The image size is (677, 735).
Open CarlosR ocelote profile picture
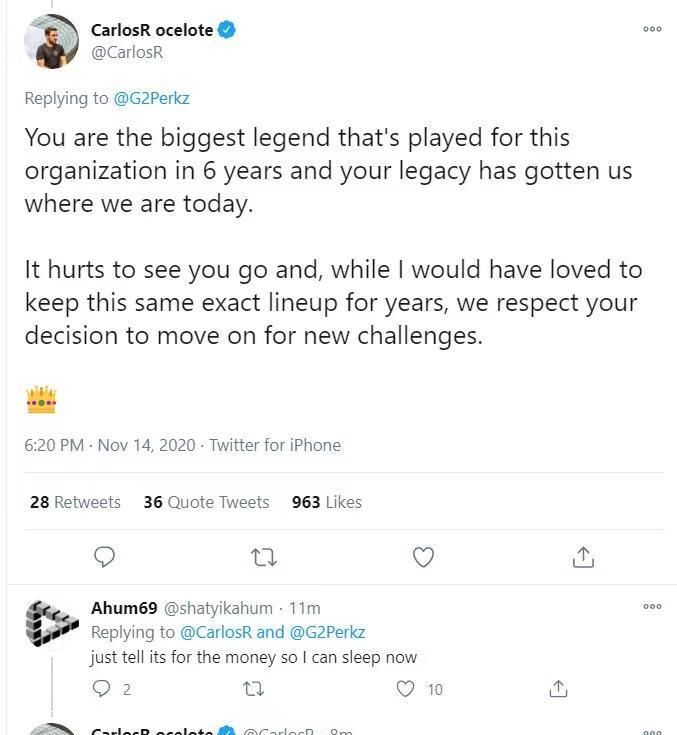point(52,41)
